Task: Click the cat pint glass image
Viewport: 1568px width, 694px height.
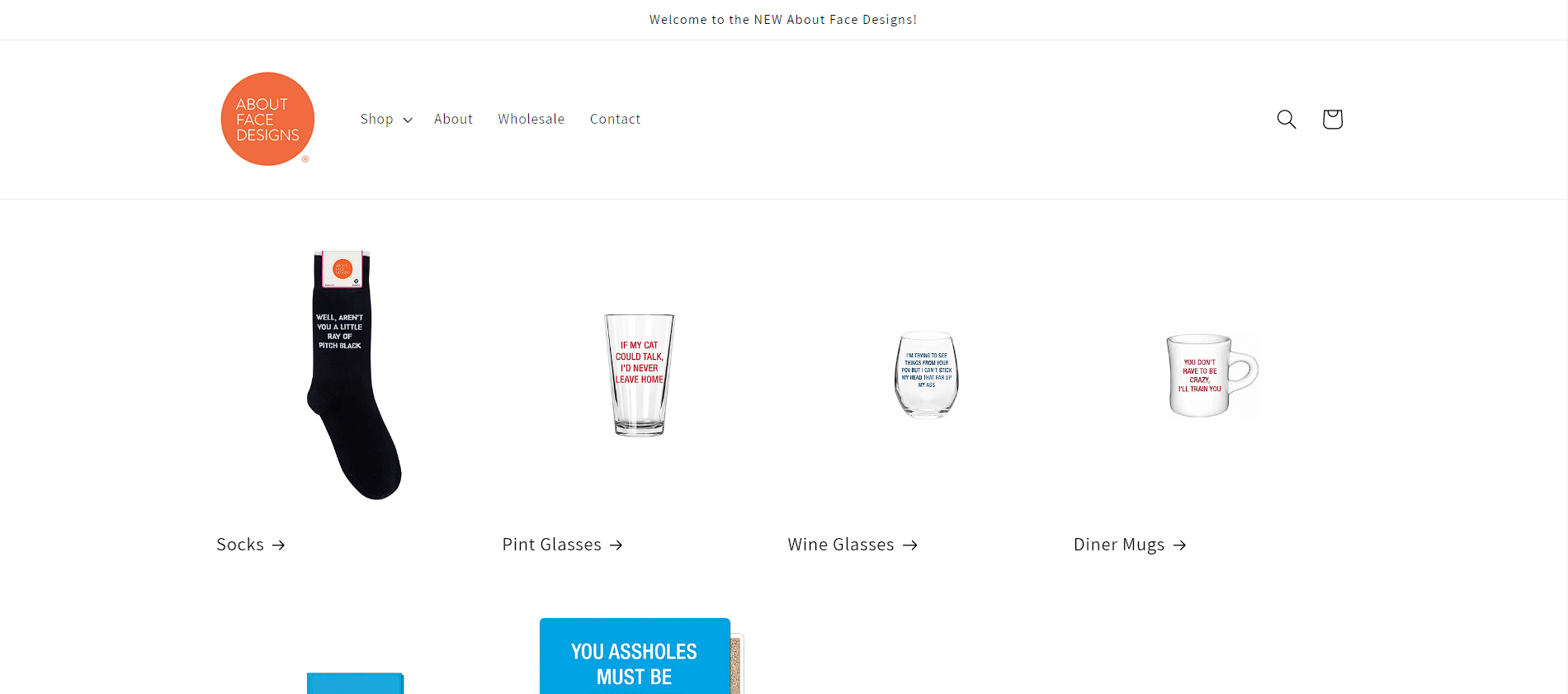Action: 640,375
